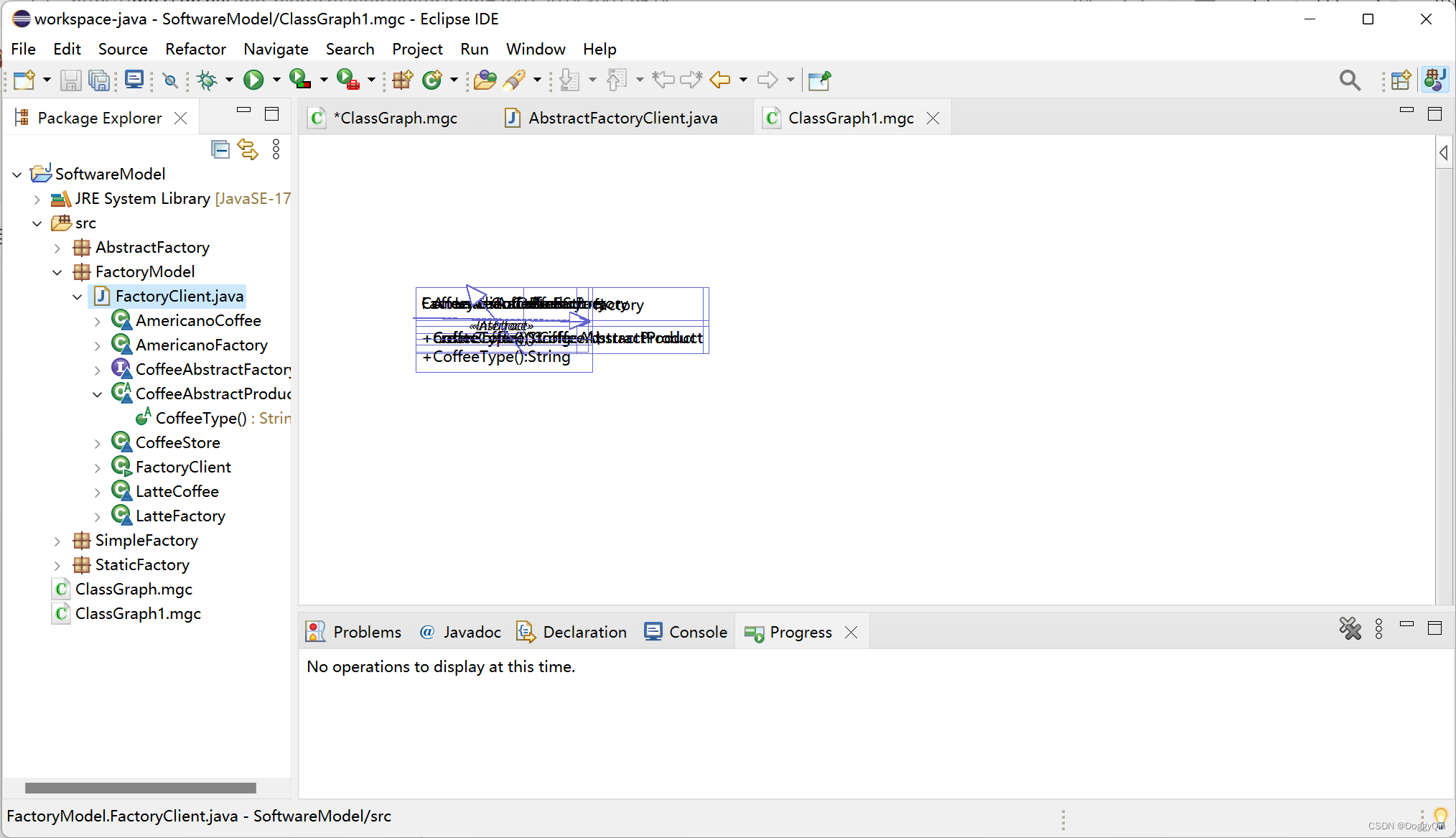Pin the current editor
The image size is (1456, 838).
pos(819,80)
